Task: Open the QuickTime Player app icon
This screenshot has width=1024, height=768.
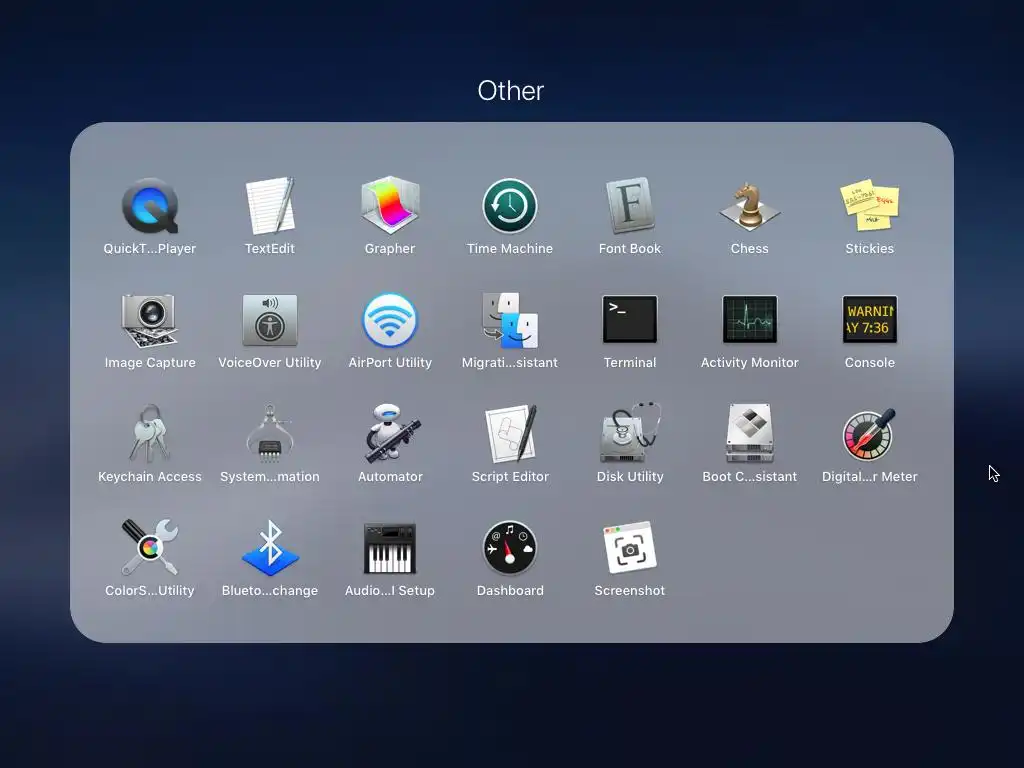Action: coord(150,206)
